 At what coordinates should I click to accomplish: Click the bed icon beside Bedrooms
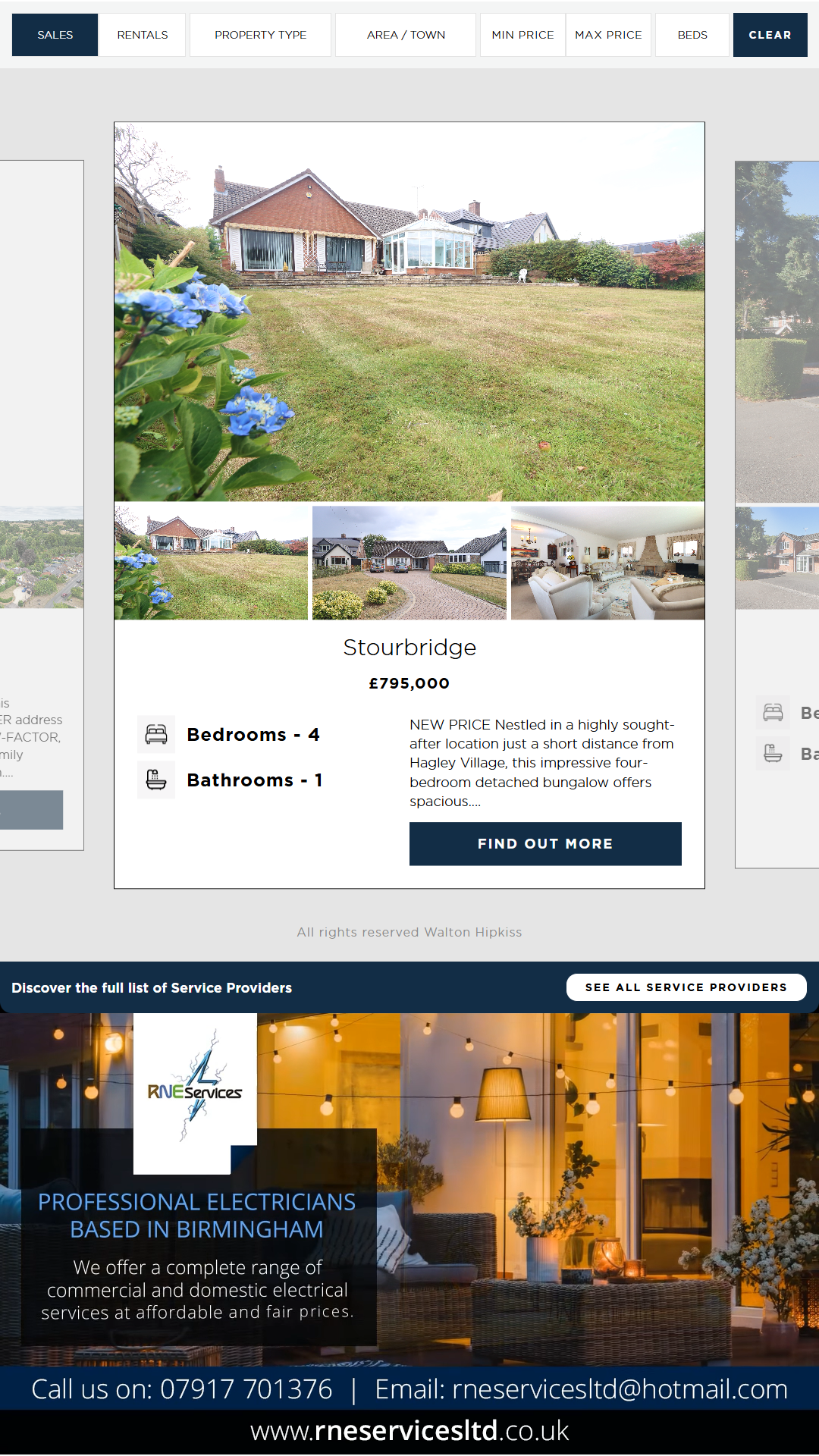pyautogui.click(x=156, y=734)
